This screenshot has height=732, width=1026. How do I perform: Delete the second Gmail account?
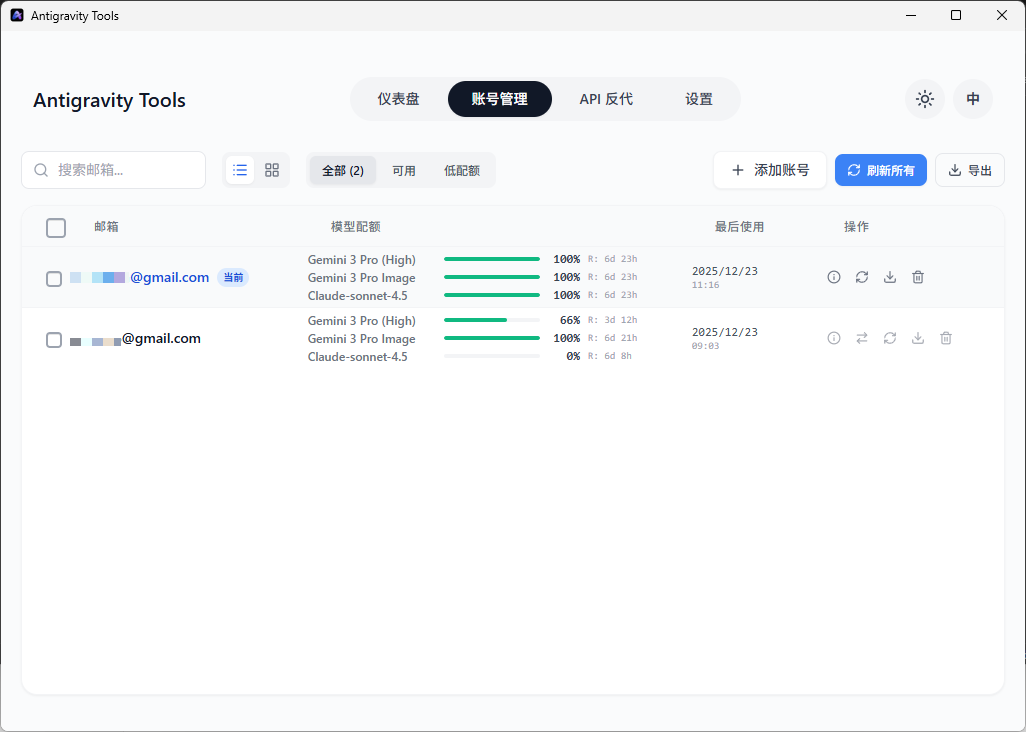946,338
